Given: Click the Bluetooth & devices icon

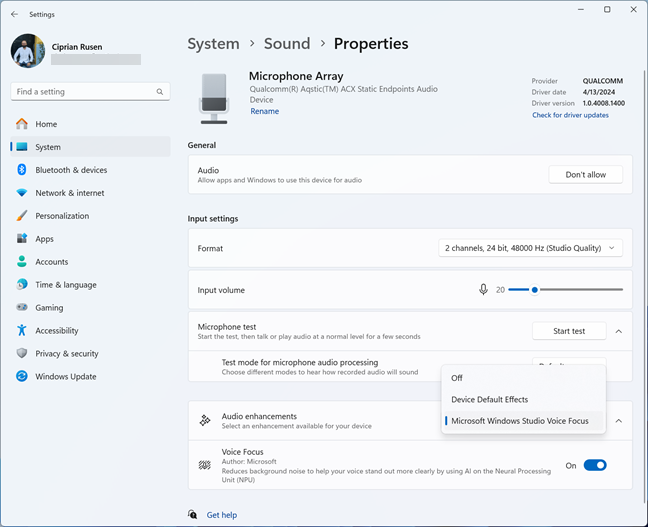Looking at the screenshot, I should tap(21, 169).
